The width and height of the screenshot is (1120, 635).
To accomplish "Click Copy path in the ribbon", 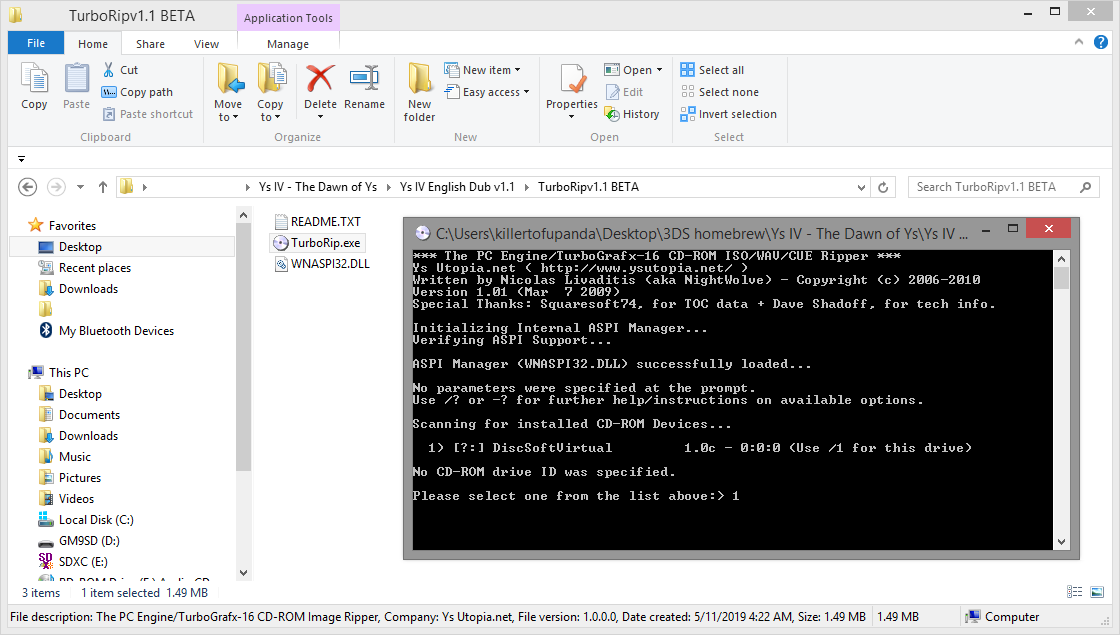I will [137, 92].
